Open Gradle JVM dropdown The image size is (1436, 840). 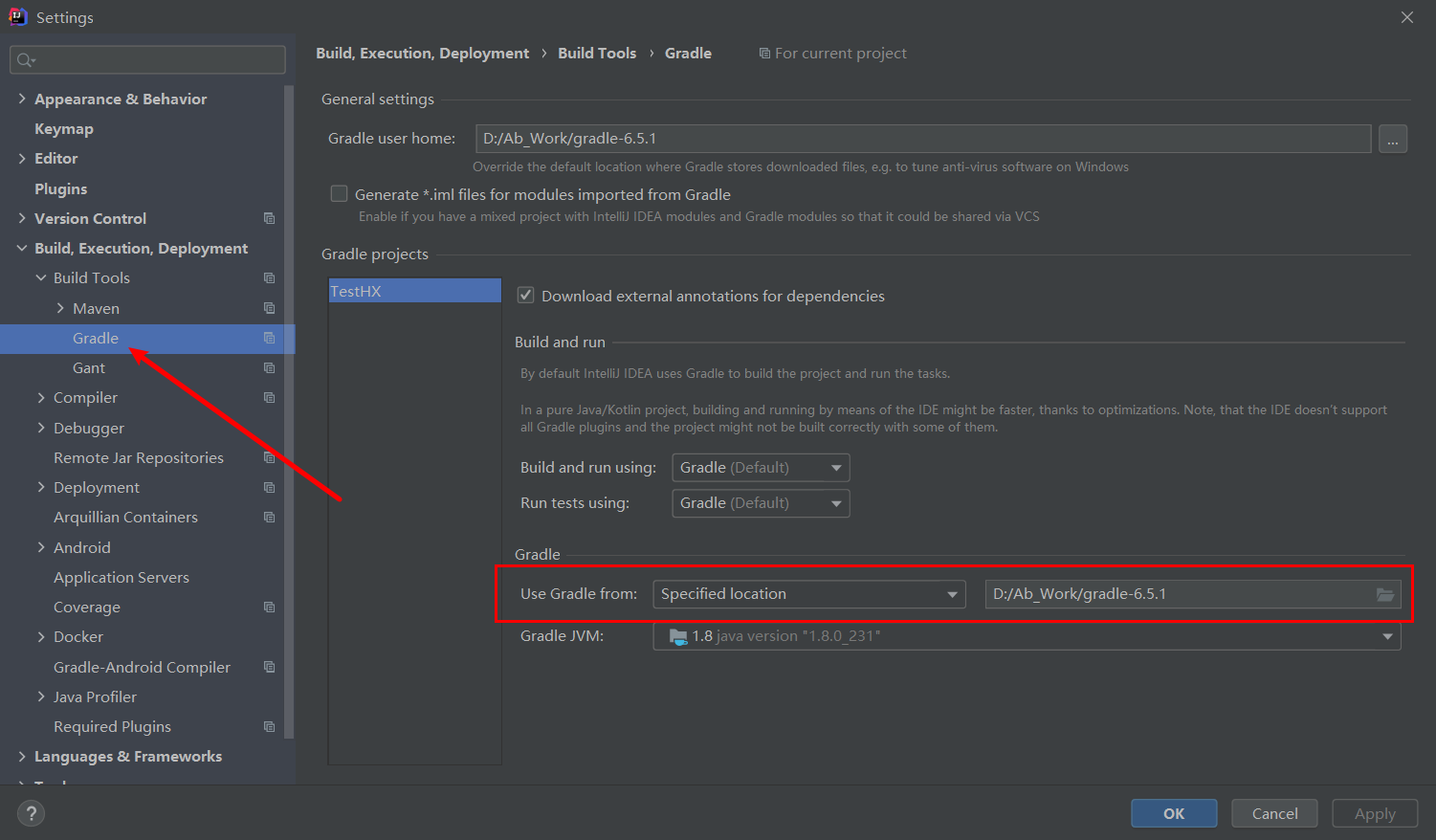(x=1027, y=636)
